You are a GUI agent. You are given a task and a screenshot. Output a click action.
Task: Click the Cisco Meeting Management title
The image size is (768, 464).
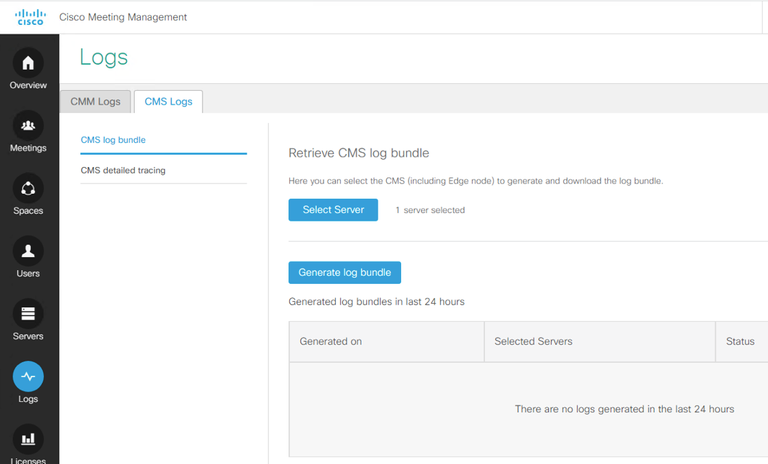(123, 17)
